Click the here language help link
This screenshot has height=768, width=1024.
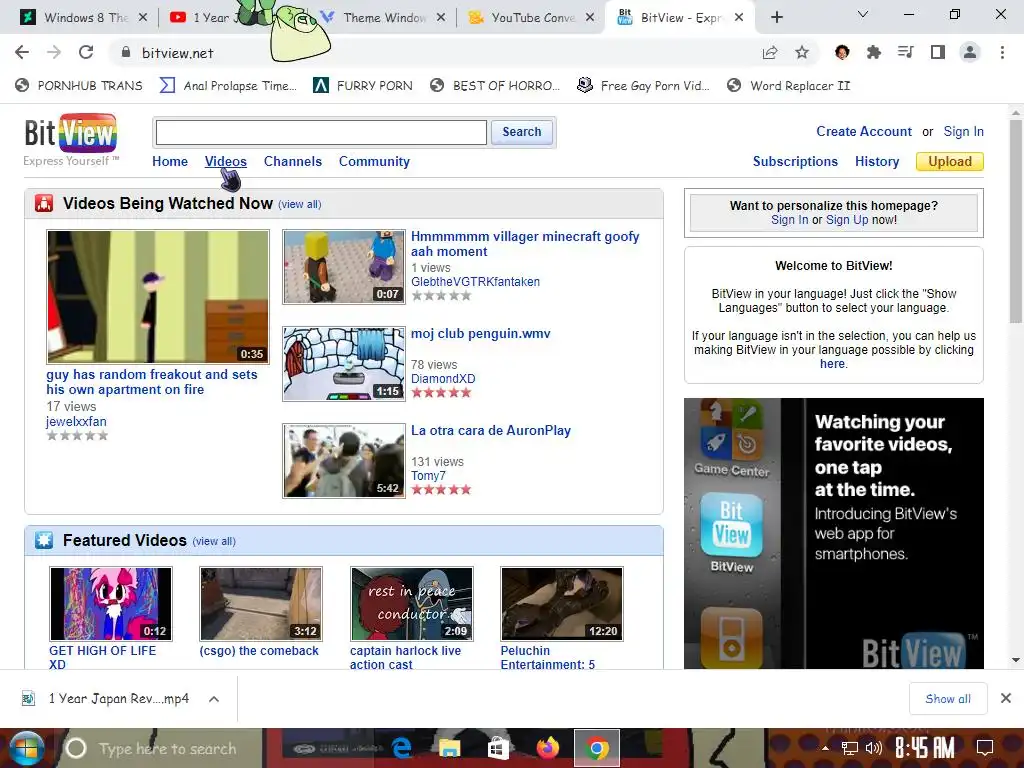832,364
